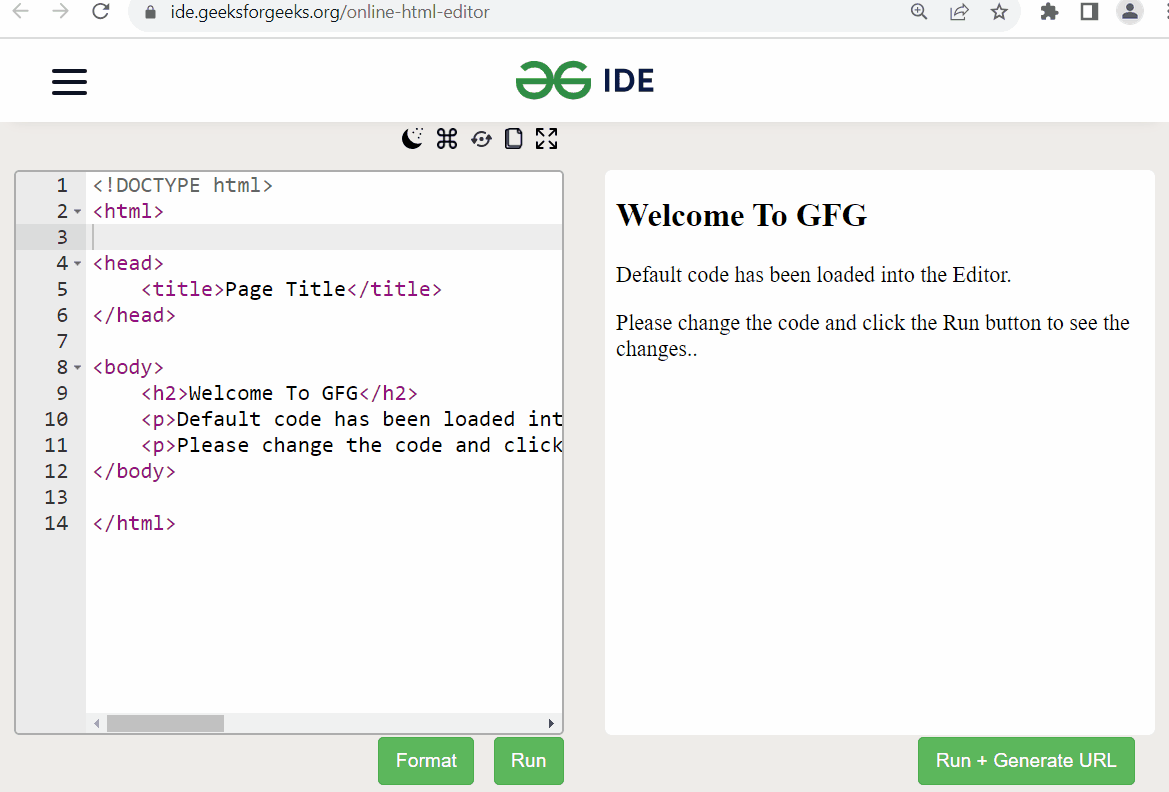Open the browser profile avatar icon
Viewport: 1169px width, 792px height.
coord(1129,13)
